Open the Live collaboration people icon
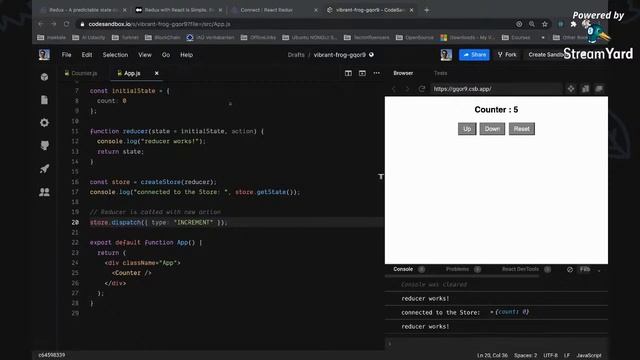This screenshot has width=640, height=360. click(44, 192)
